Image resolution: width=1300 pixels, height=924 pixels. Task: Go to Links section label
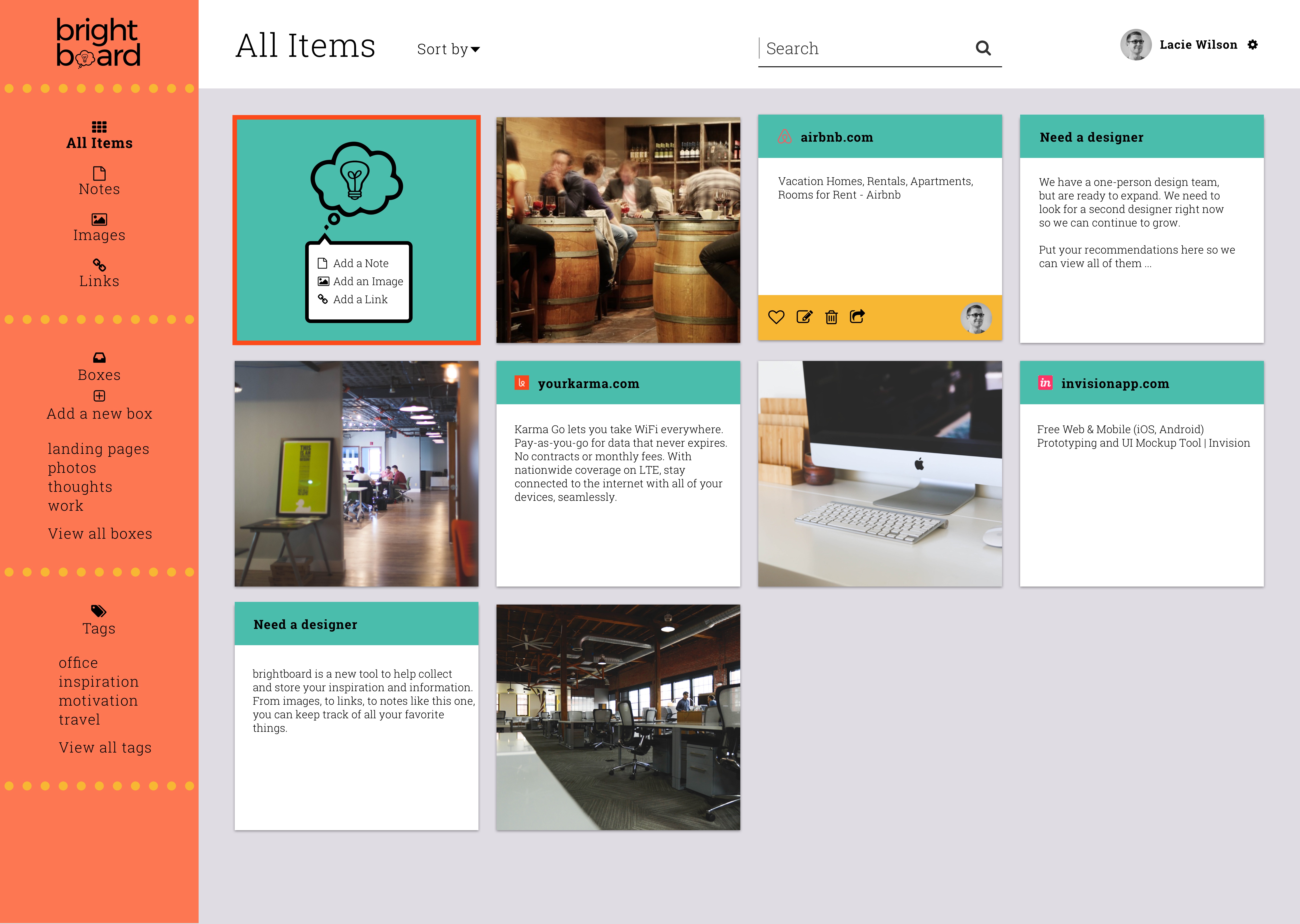(x=99, y=281)
